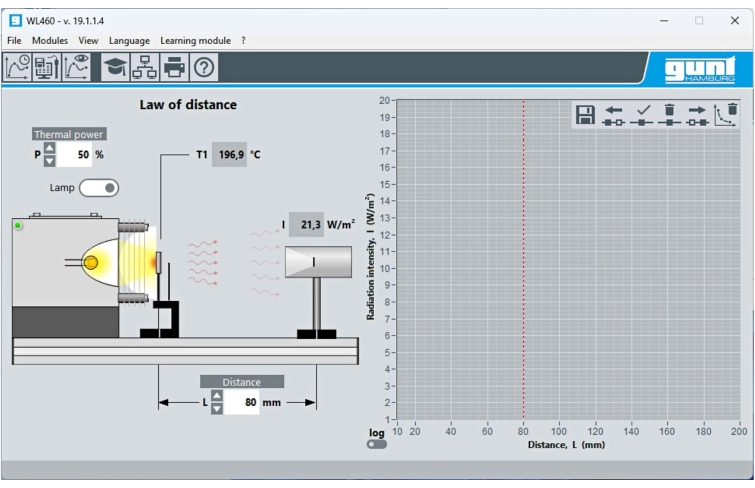Click the gunt Hamburg logo
Viewport: 755px width, 488px height.
701,70
